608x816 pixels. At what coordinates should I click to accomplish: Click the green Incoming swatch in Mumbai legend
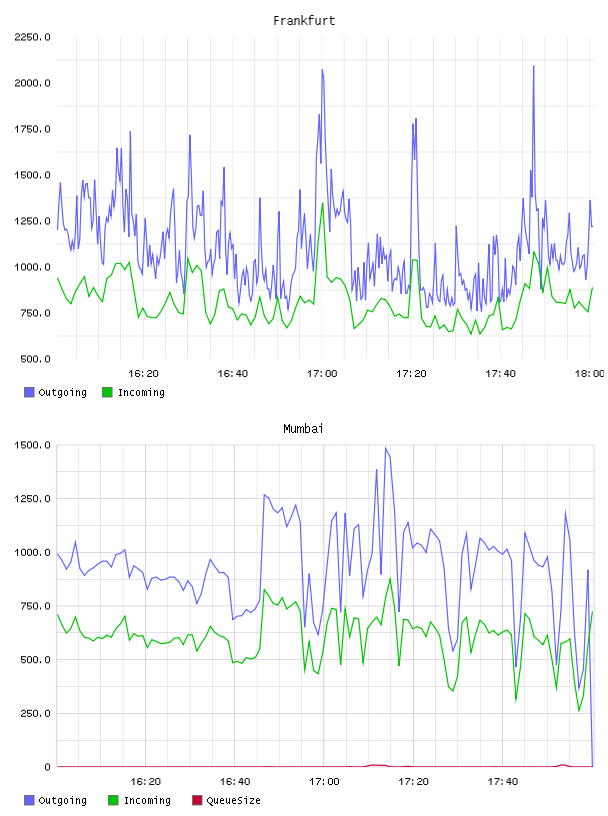(113, 800)
